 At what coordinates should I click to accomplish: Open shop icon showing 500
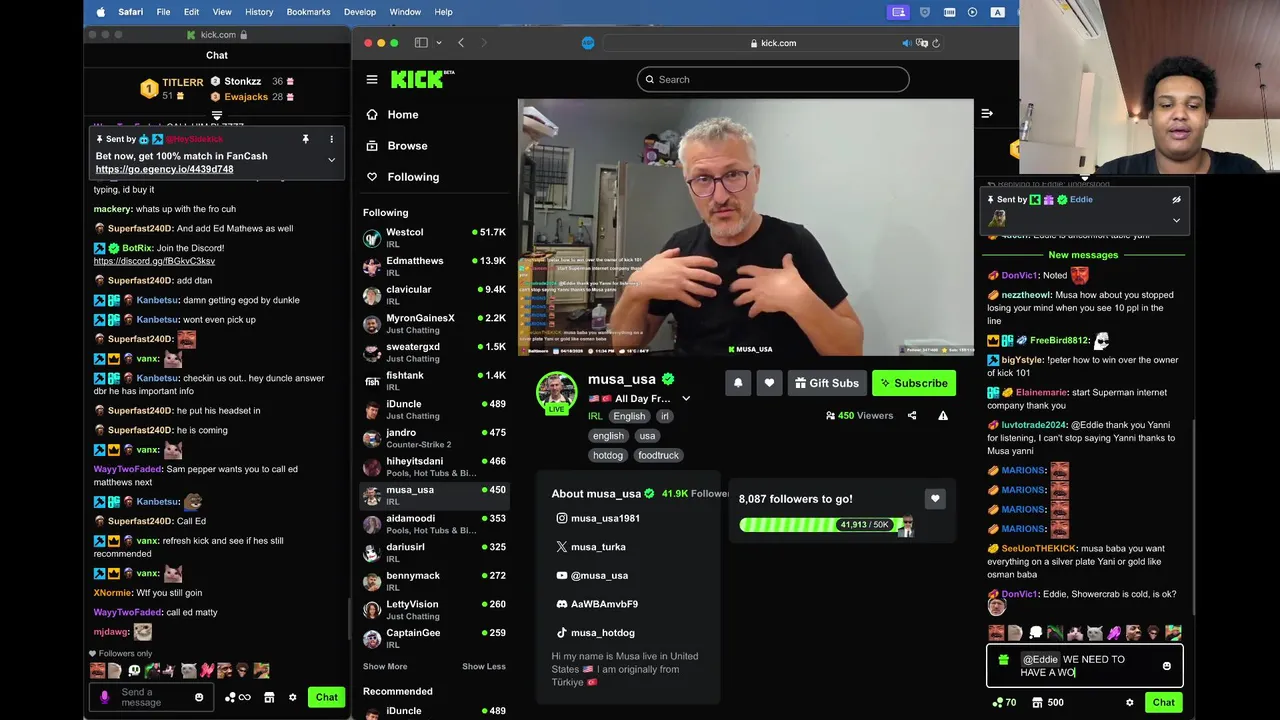[x=1049, y=703]
